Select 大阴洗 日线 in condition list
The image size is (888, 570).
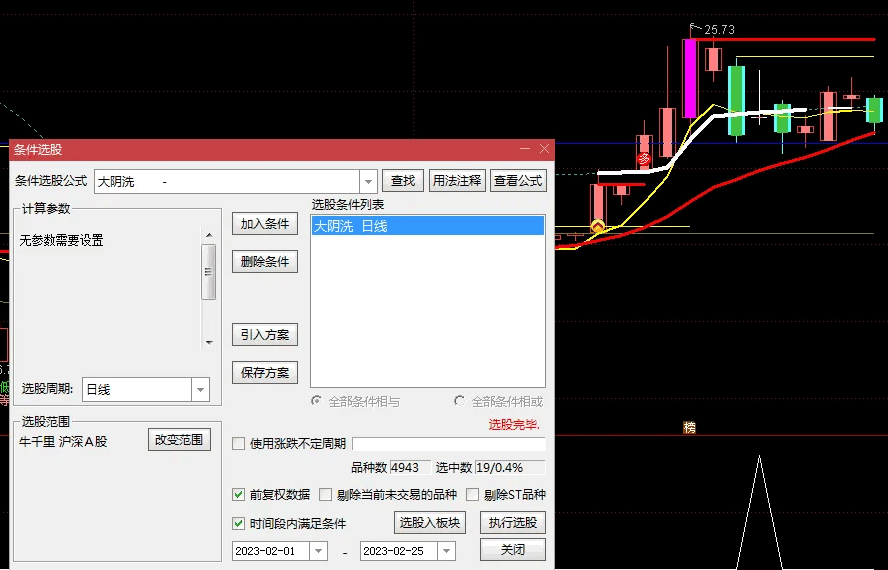click(x=428, y=226)
